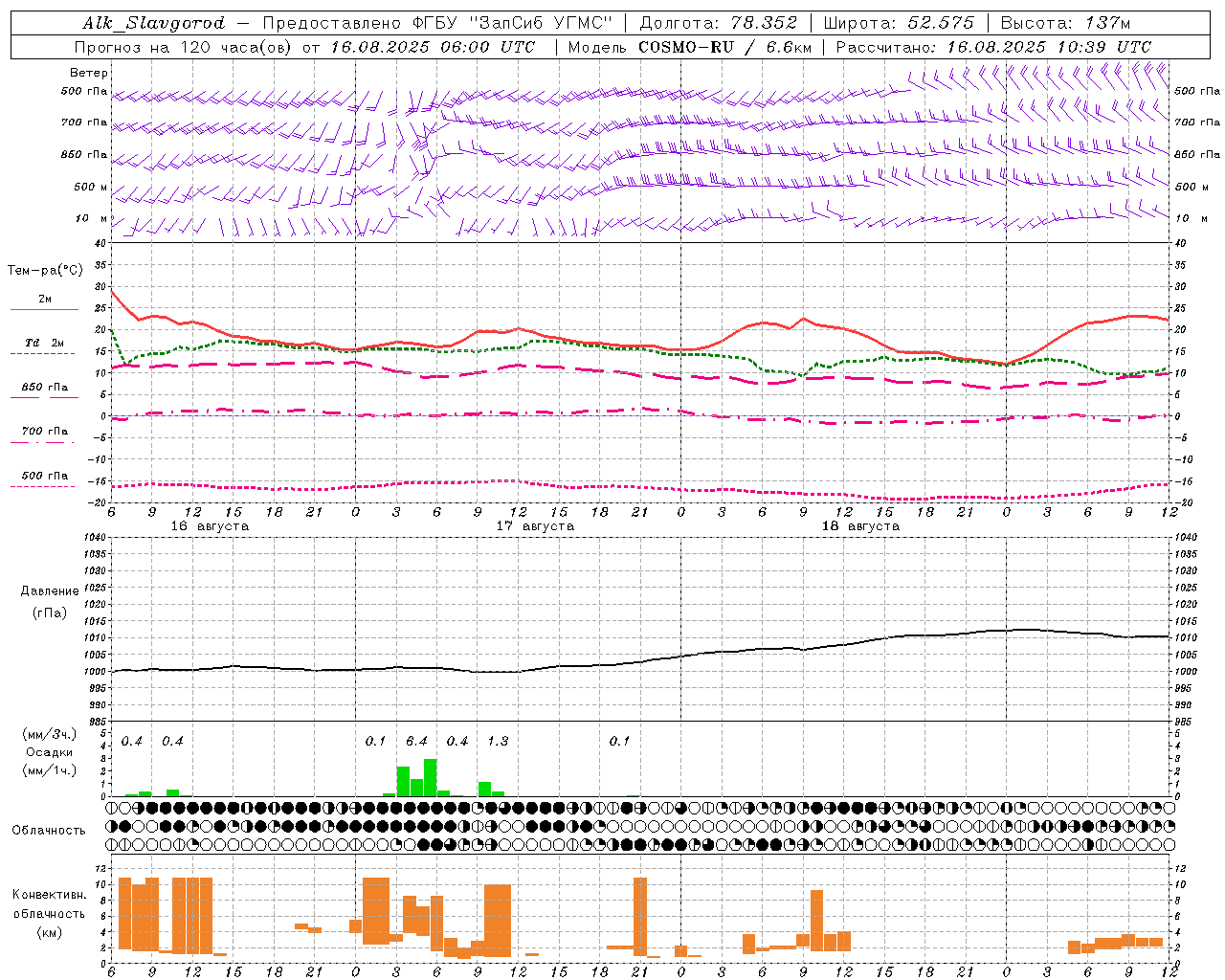Click the date label 18 августа

(860, 526)
